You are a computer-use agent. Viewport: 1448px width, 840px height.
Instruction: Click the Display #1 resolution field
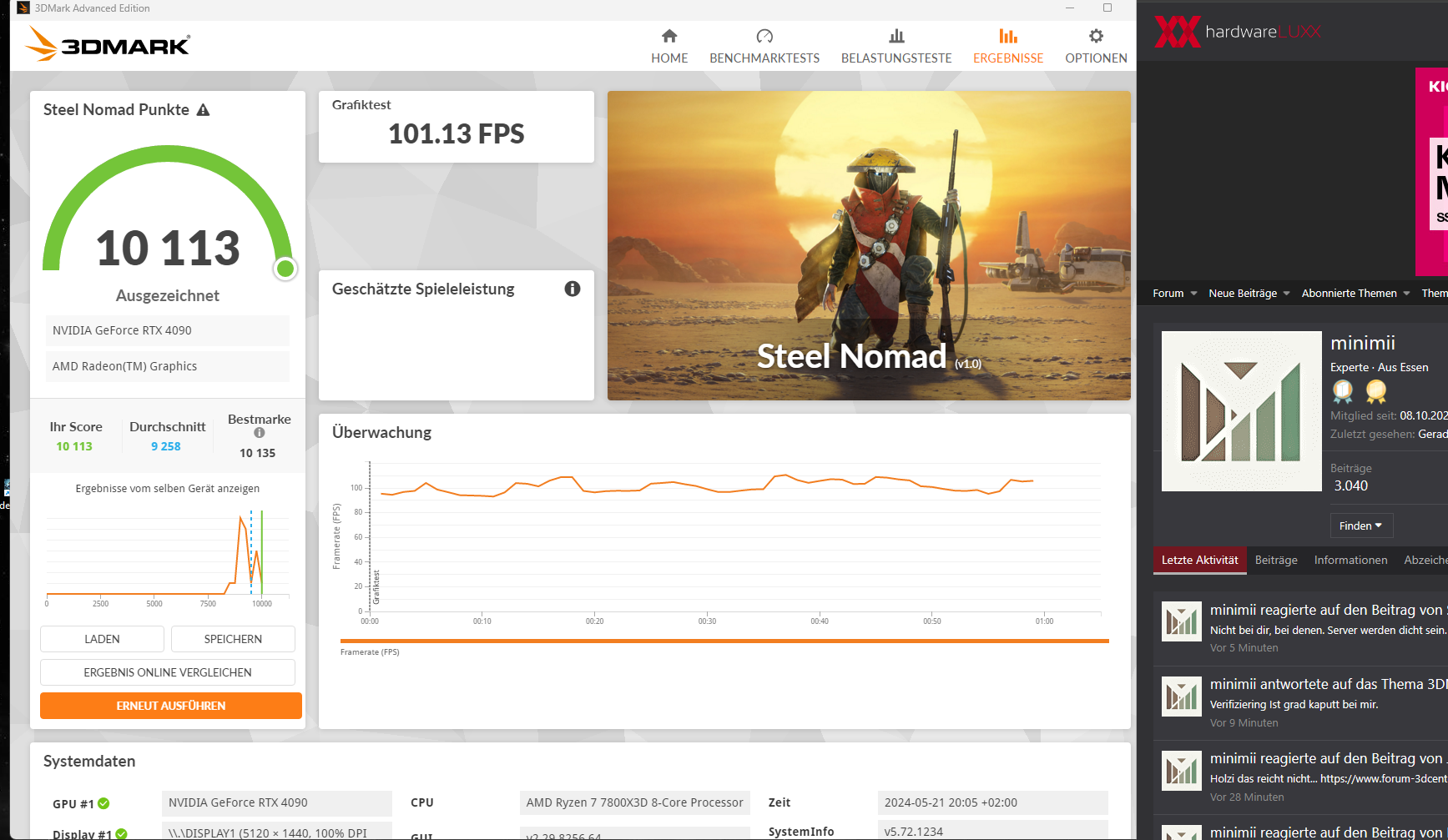[276, 832]
